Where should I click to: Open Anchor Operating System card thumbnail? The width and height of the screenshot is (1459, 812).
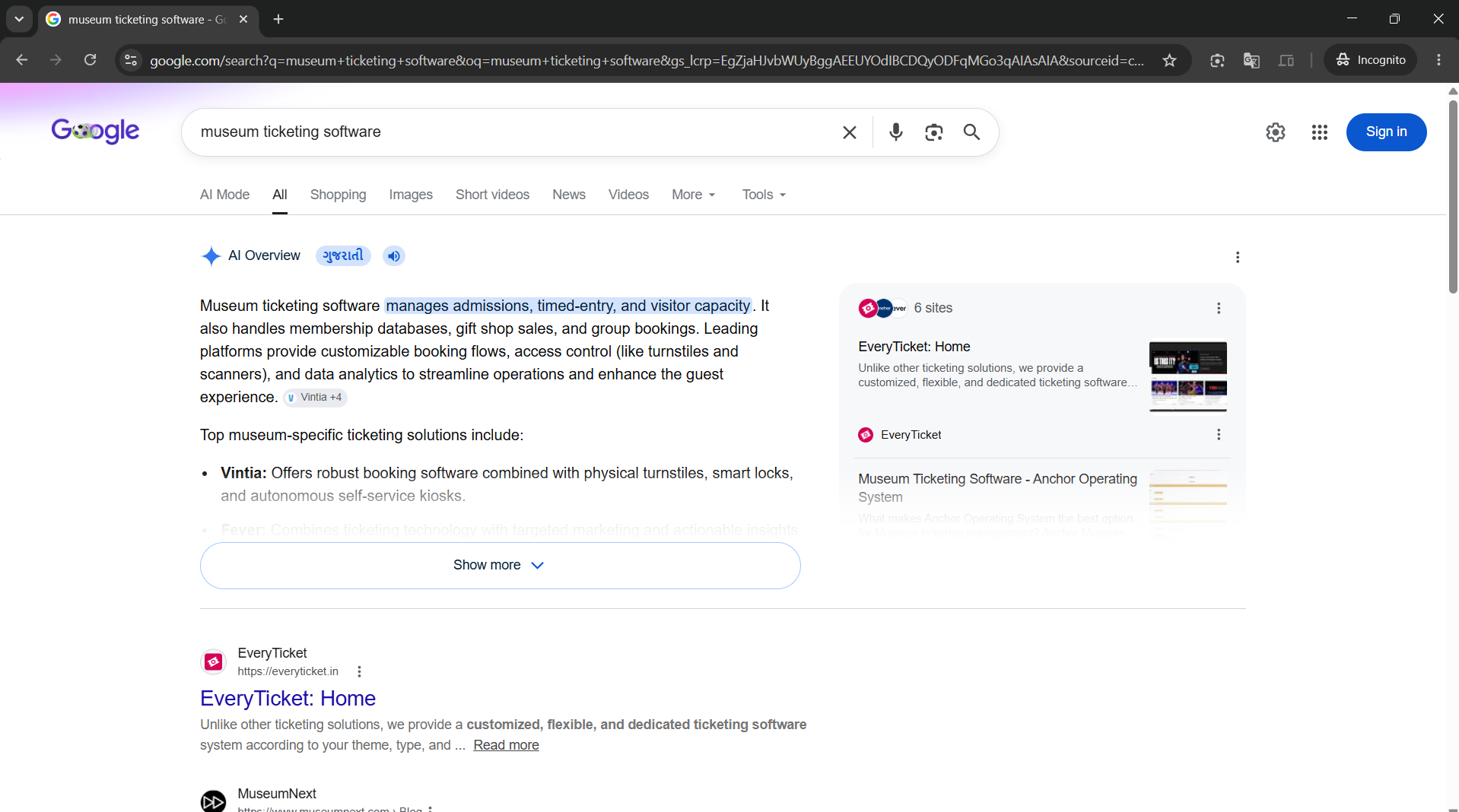pyautogui.click(x=1187, y=503)
